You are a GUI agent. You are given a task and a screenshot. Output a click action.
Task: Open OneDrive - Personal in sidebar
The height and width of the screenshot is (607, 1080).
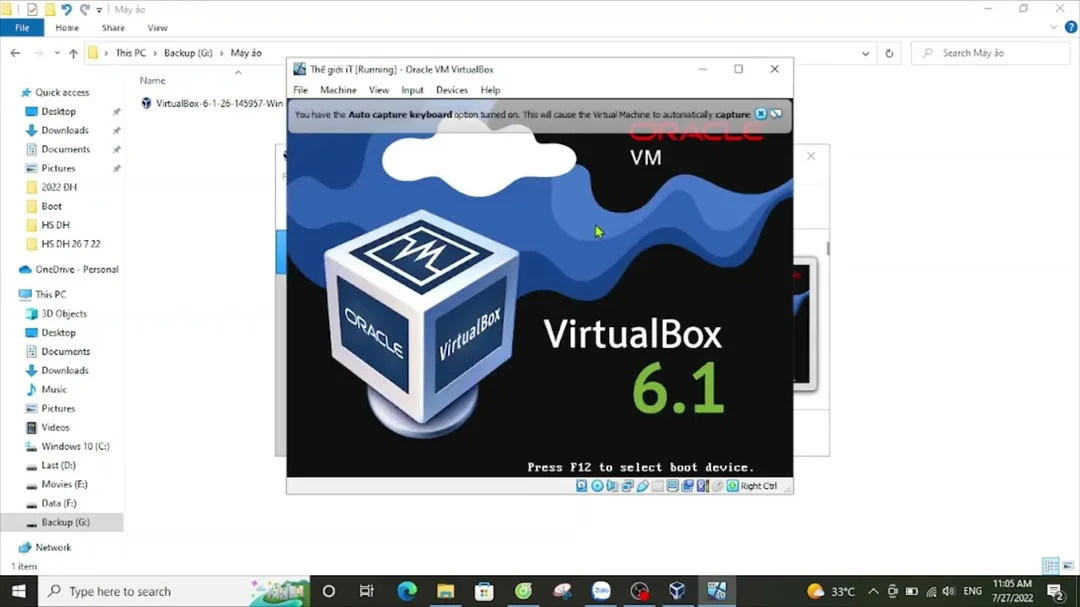(76, 269)
